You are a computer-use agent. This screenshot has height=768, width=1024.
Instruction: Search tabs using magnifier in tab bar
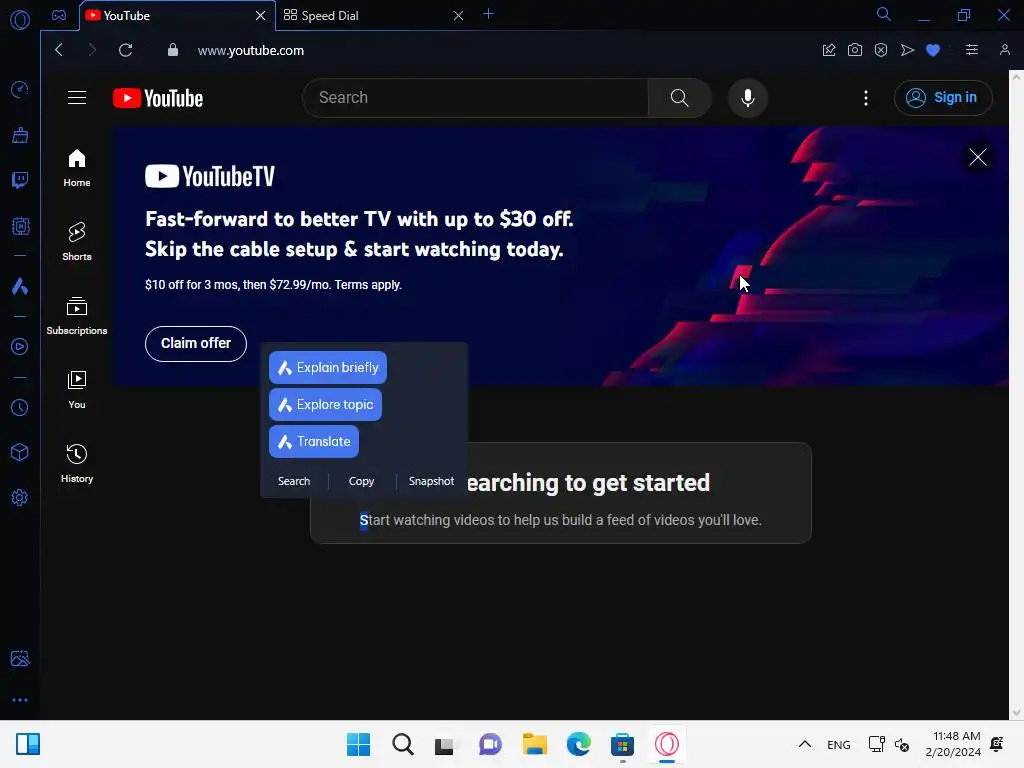click(883, 14)
